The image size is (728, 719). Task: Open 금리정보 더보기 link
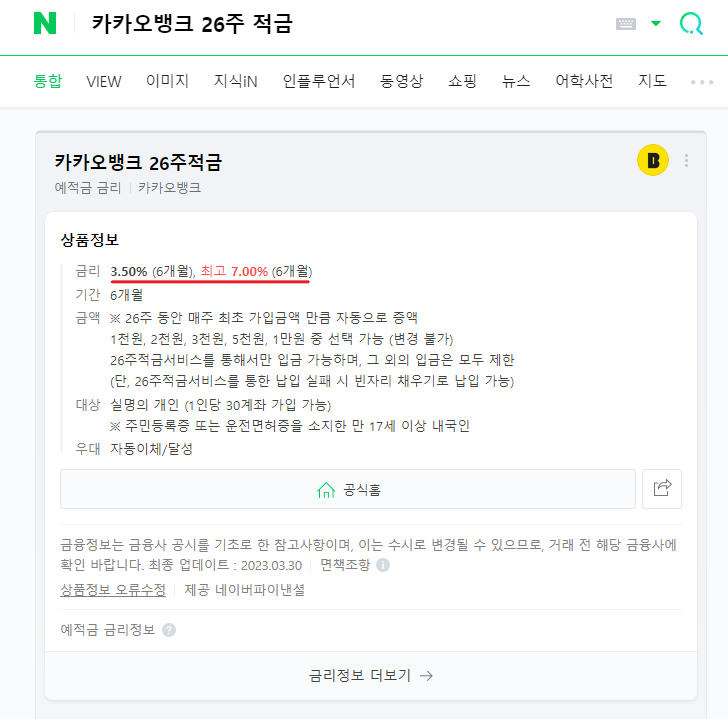(371, 675)
